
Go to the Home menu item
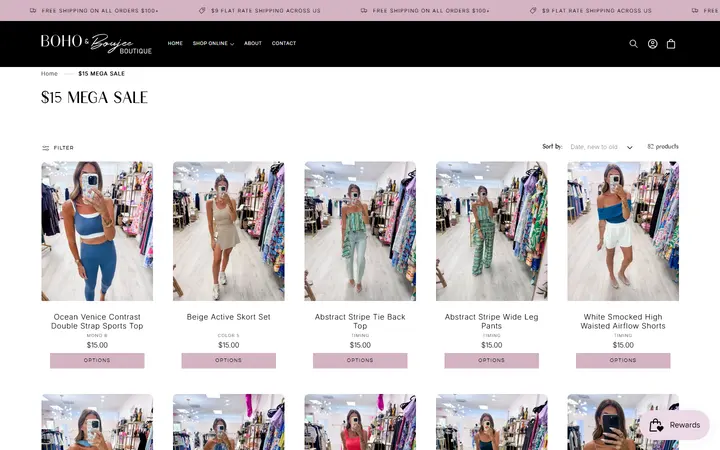pos(175,43)
